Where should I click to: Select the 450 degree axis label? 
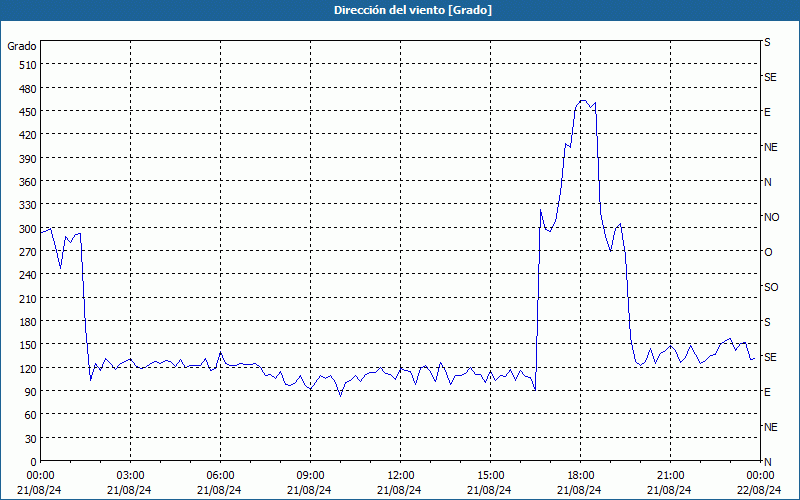pyautogui.click(x=29, y=112)
